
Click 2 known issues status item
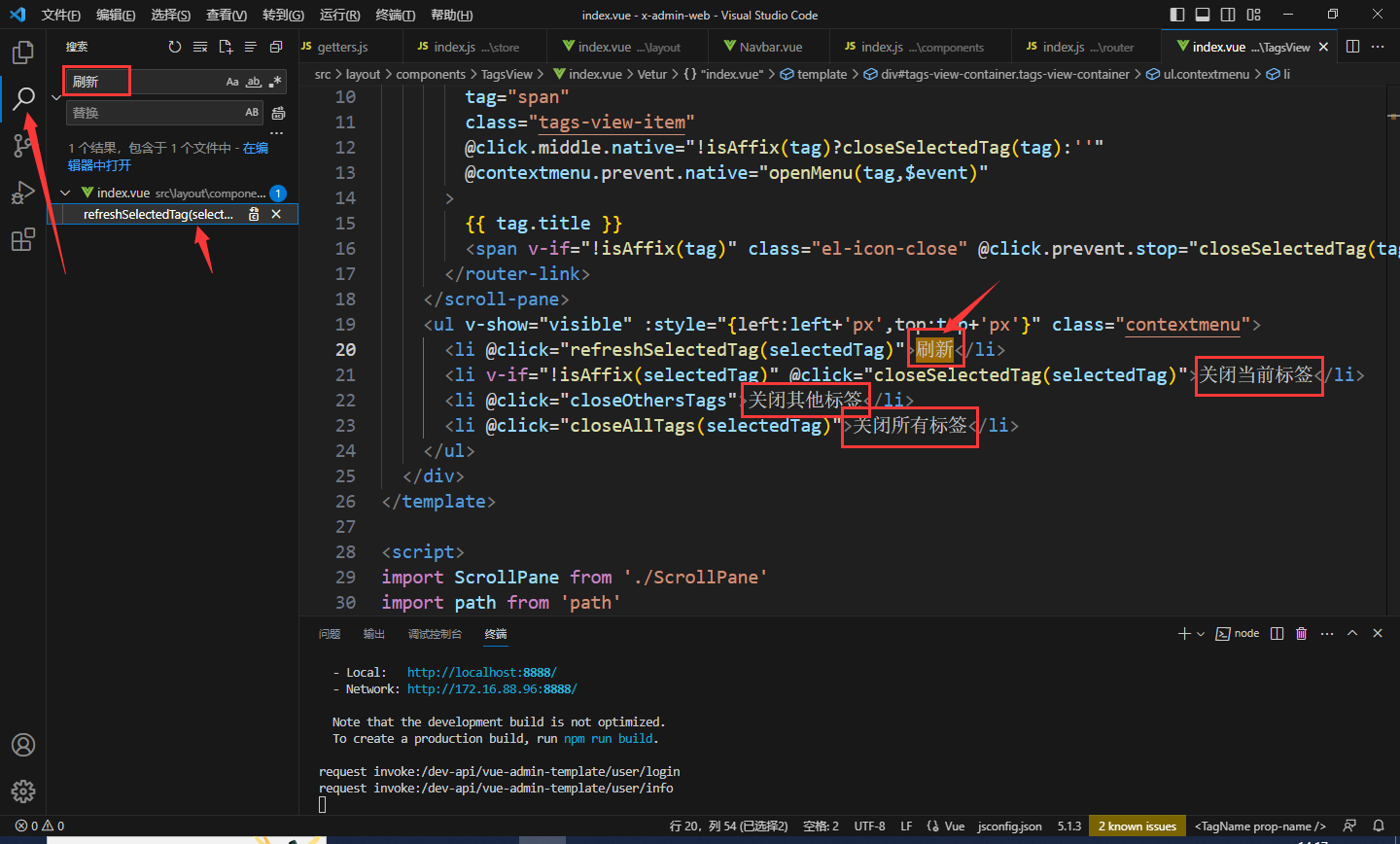1137,826
